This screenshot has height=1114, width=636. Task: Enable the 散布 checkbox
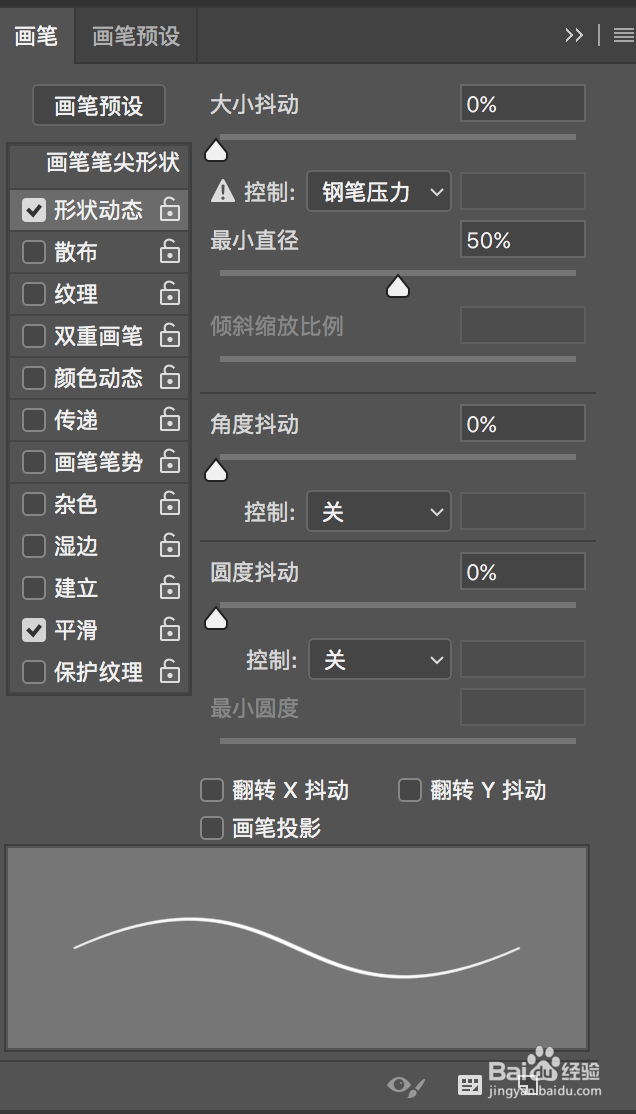pos(34,252)
